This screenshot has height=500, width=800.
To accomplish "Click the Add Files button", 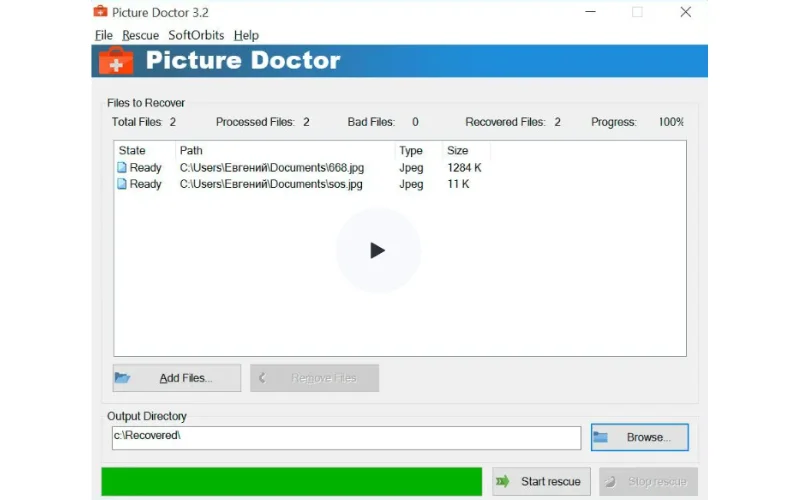I will coord(177,378).
